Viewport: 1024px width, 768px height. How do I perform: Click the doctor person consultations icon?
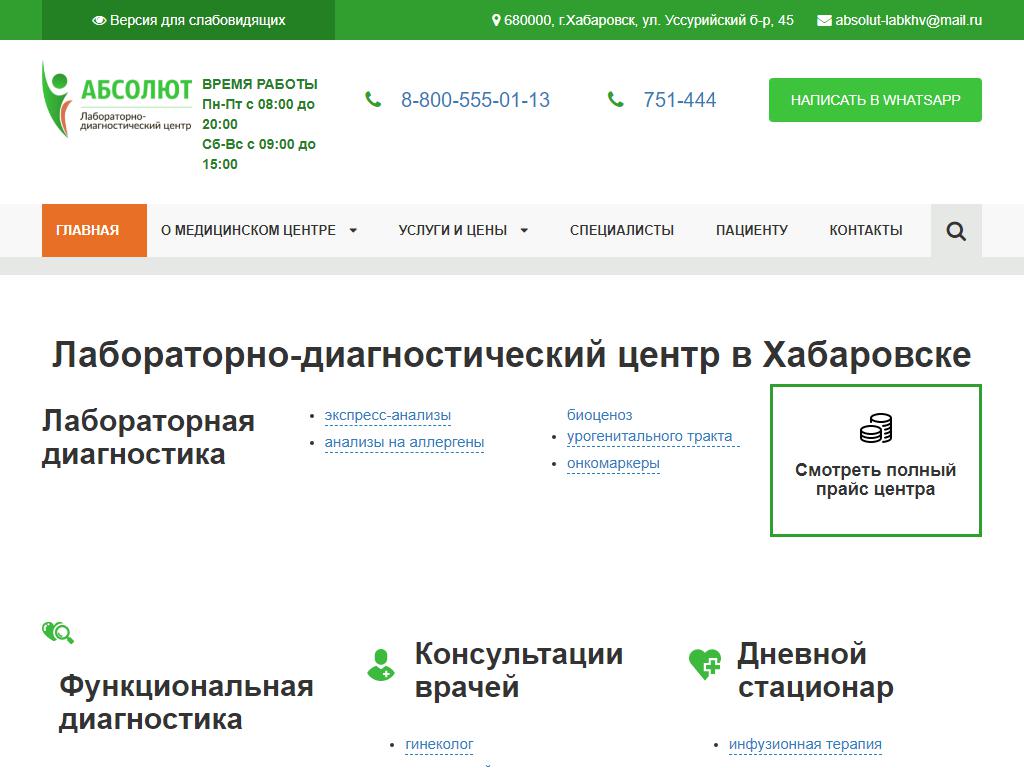coord(381,665)
